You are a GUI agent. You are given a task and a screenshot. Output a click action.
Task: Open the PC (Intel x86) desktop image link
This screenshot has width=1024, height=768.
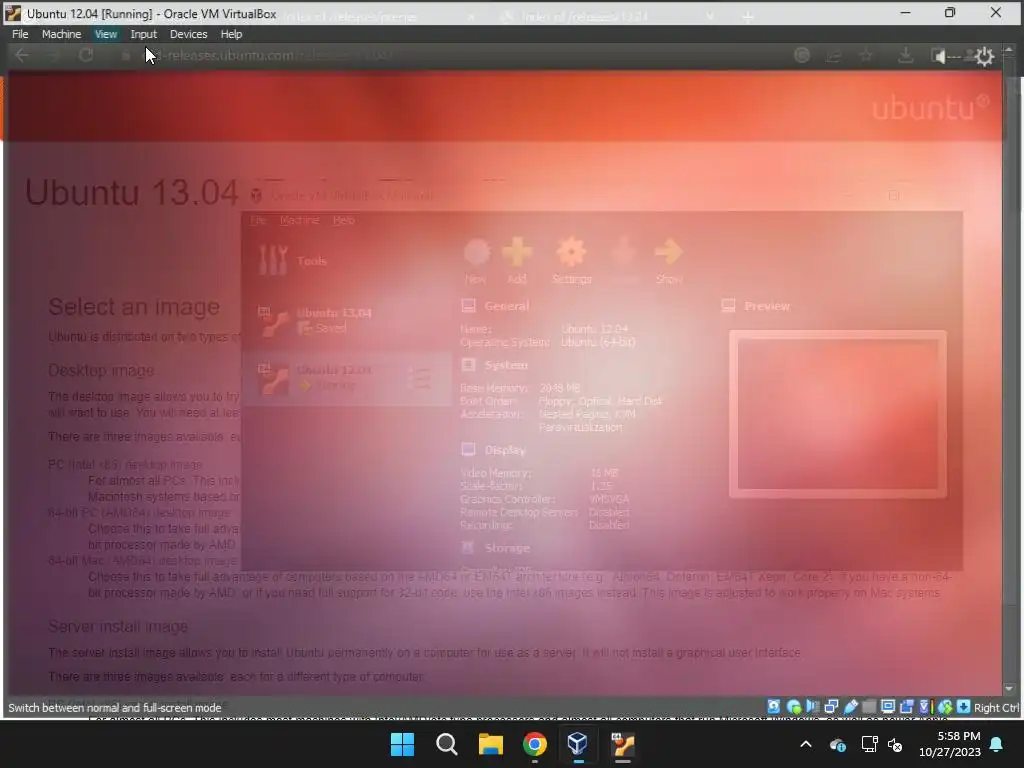pos(125,465)
